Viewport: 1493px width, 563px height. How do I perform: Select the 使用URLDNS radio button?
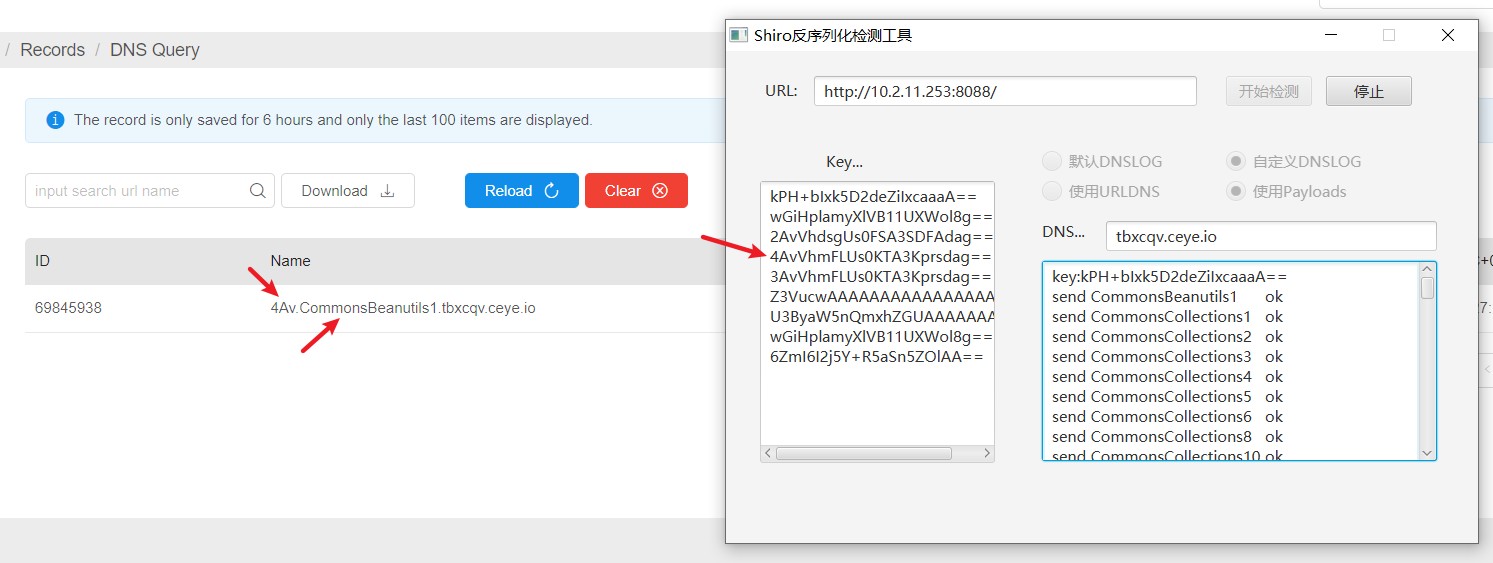tap(1051, 191)
